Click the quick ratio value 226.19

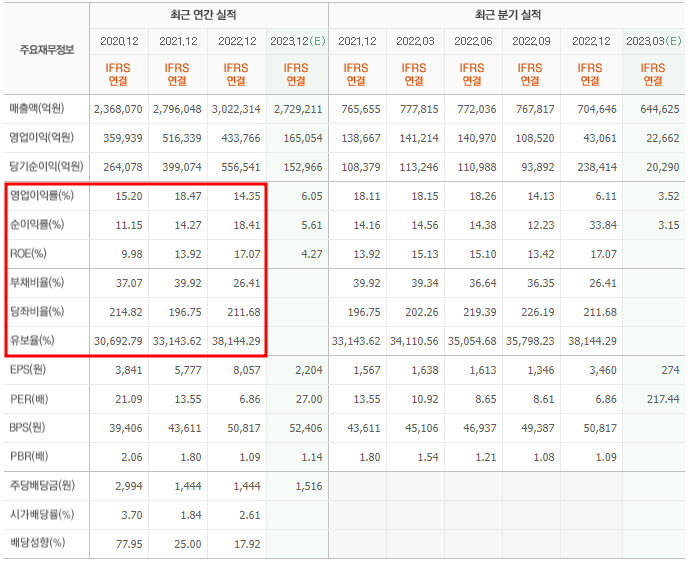point(538,312)
